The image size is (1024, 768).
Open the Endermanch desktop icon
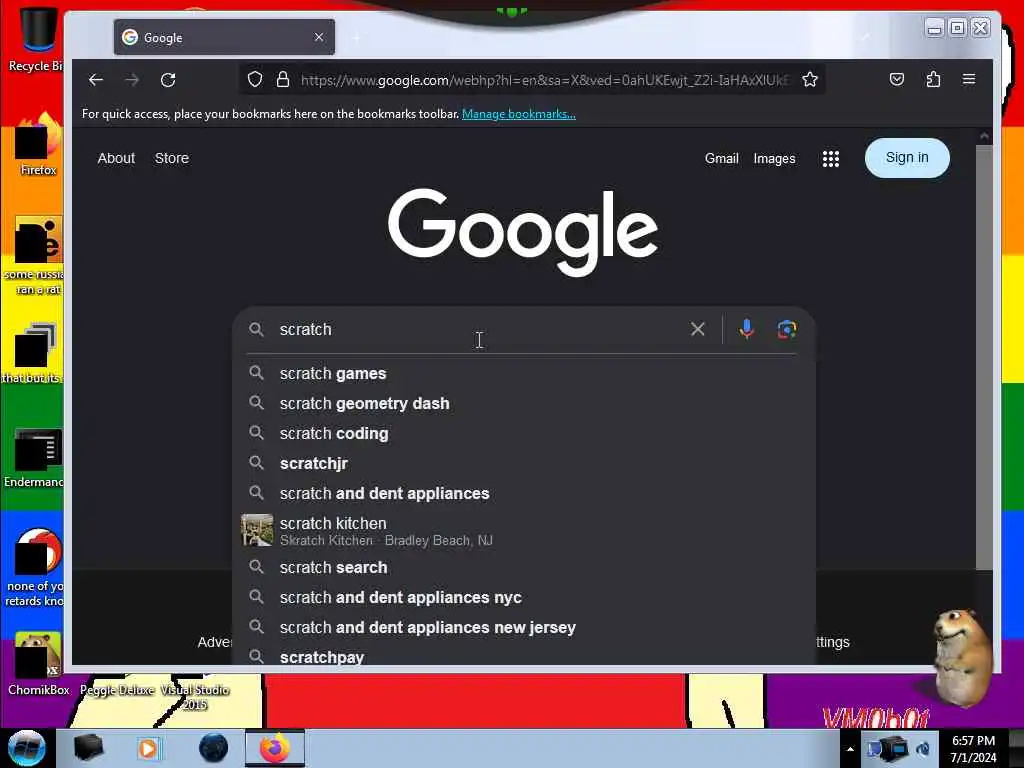tap(35, 457)
